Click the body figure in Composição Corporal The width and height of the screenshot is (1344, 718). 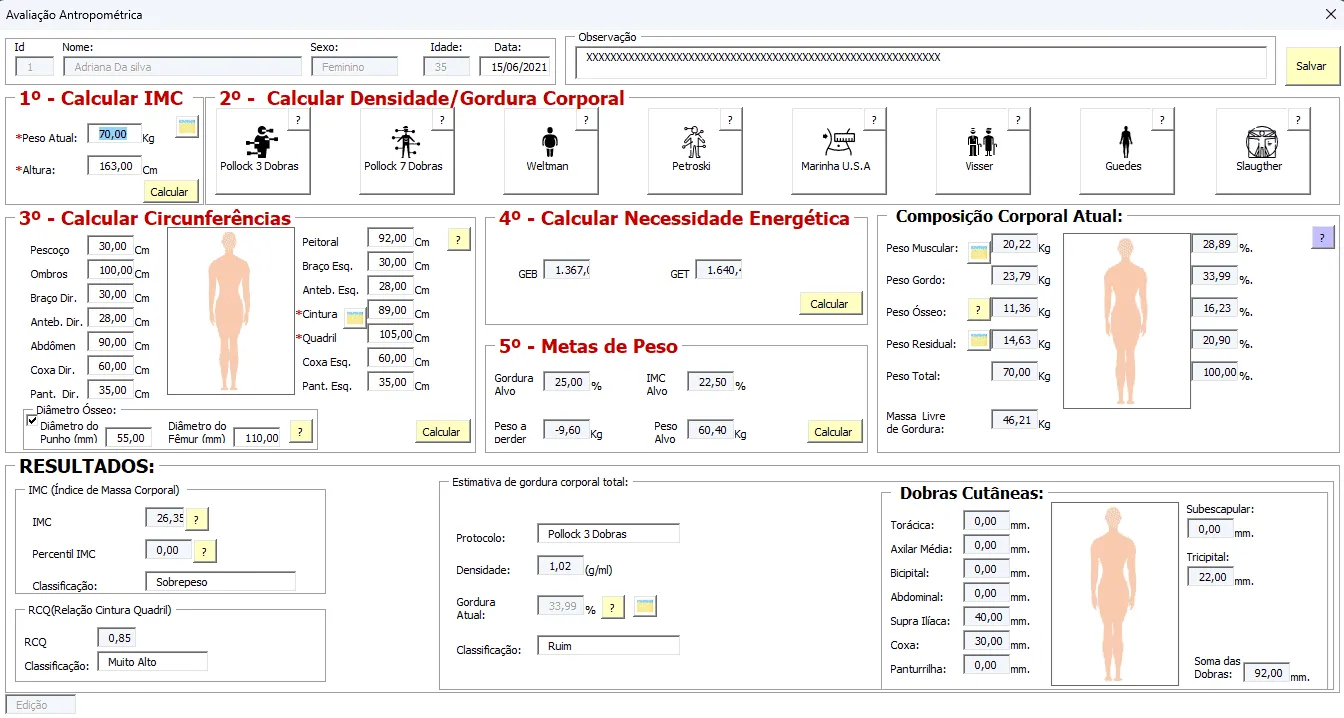[x=1126, y=321]
